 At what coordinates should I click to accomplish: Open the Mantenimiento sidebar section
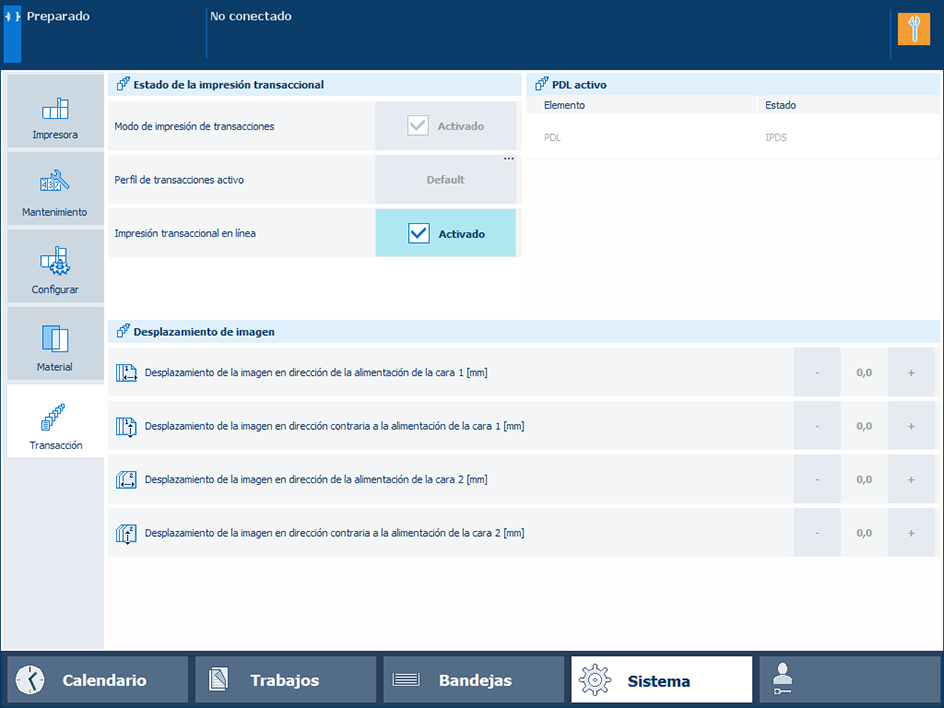pyautogui.click(x=55, y=188)
